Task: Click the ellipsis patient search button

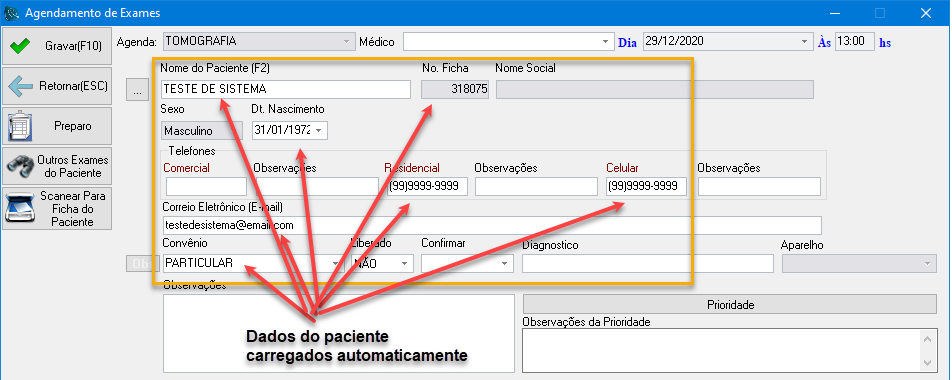Action: (138, 90)
